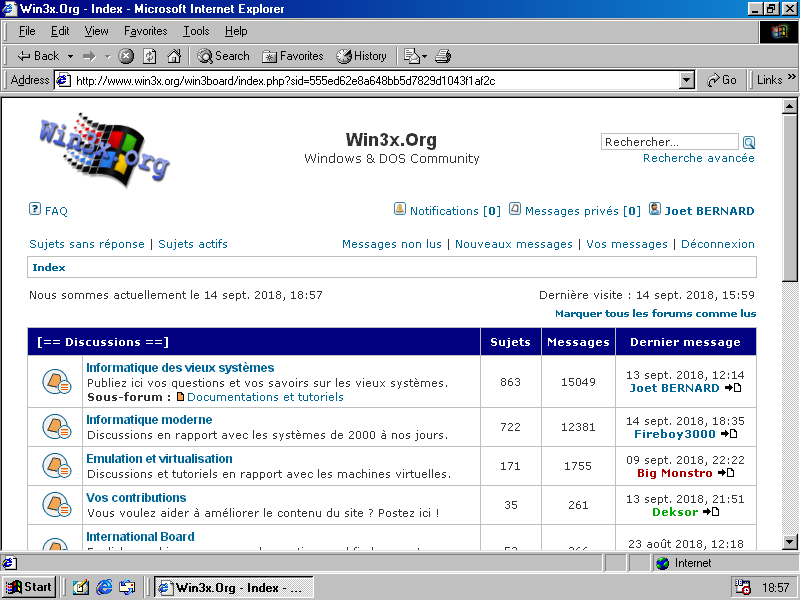Click latest-post icon next to Fireboy3000

[730, 434]
